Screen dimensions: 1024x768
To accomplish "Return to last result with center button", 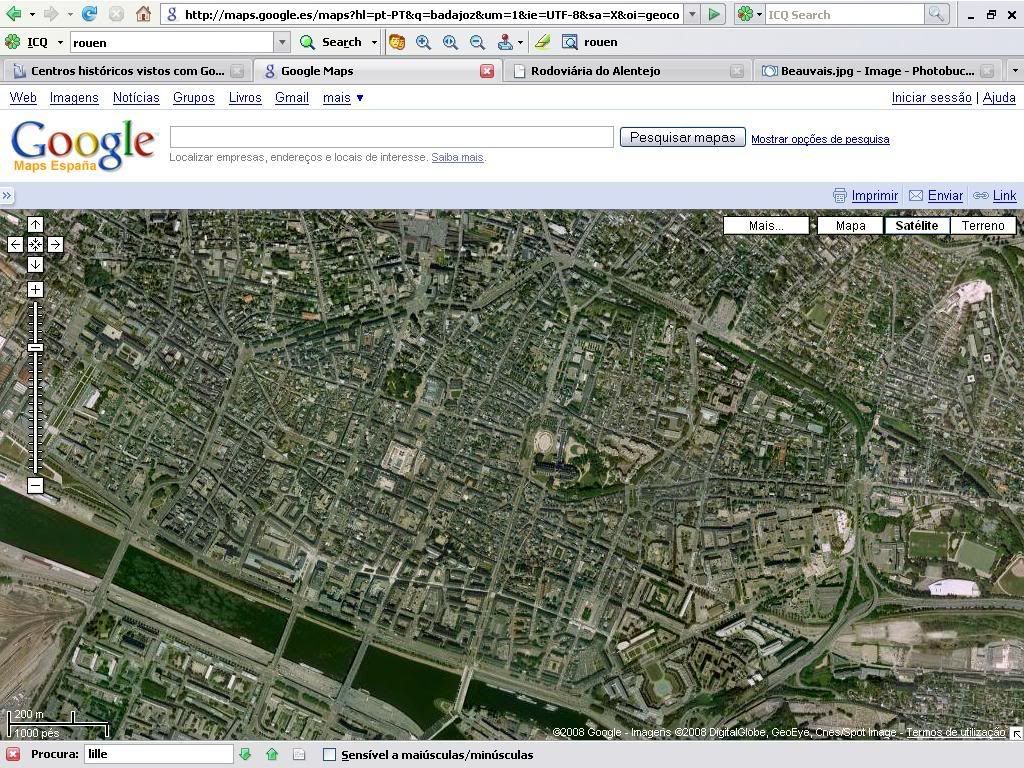I will click(x=35, y=244).
